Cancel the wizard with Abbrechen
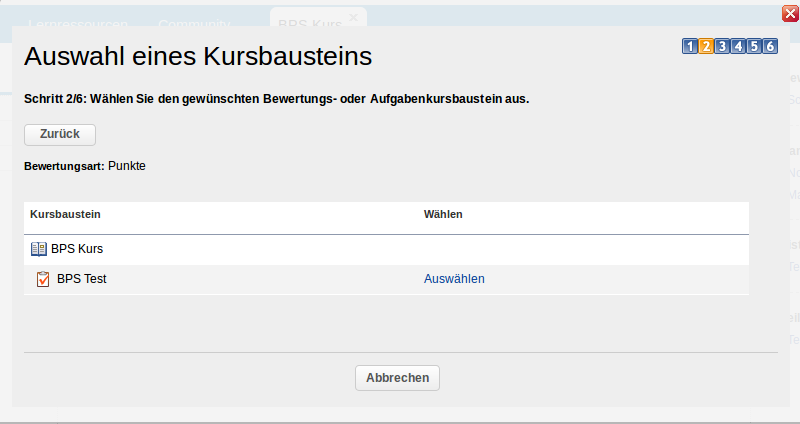Screen dimensions: 800x424 coord(397,378)
